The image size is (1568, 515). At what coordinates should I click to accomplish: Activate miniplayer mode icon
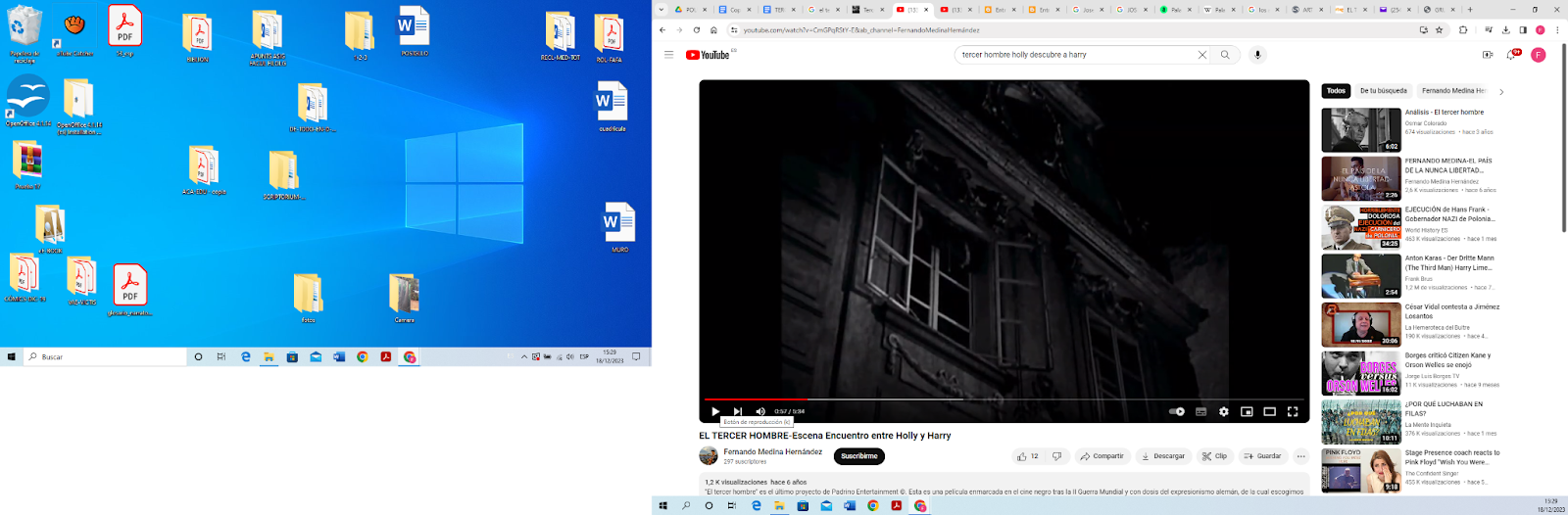tap(1247, 411)
